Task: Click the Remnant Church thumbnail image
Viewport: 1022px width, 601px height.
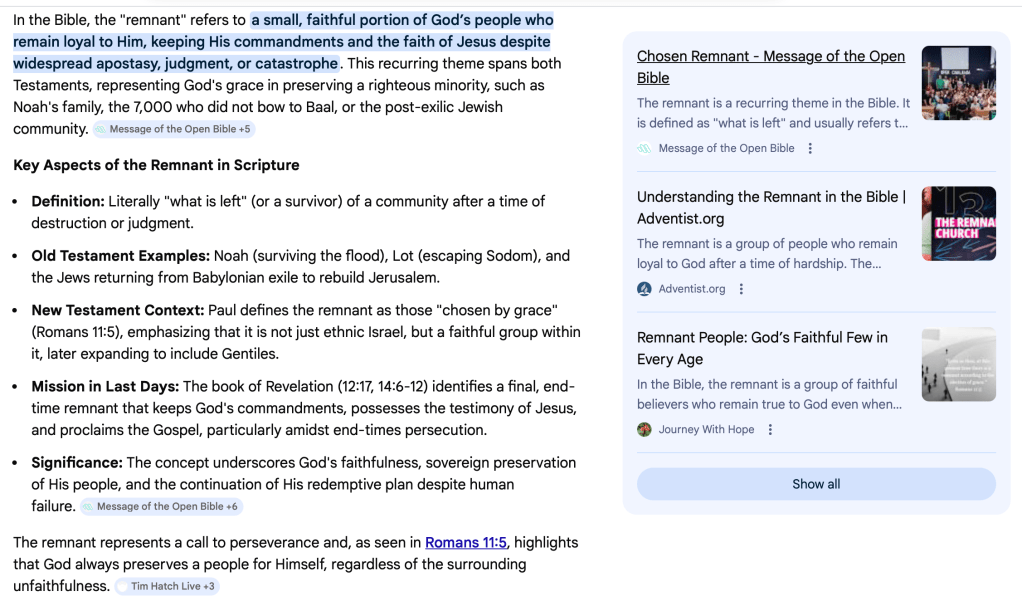Action: pos(958,224)
